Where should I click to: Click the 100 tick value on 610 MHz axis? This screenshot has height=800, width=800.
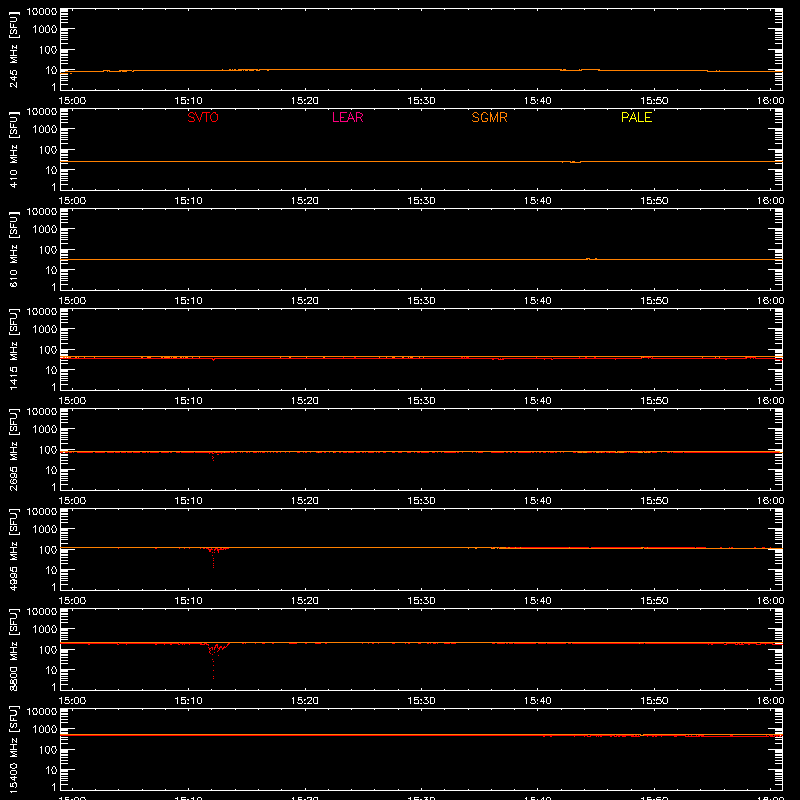[x=48, y=250]
